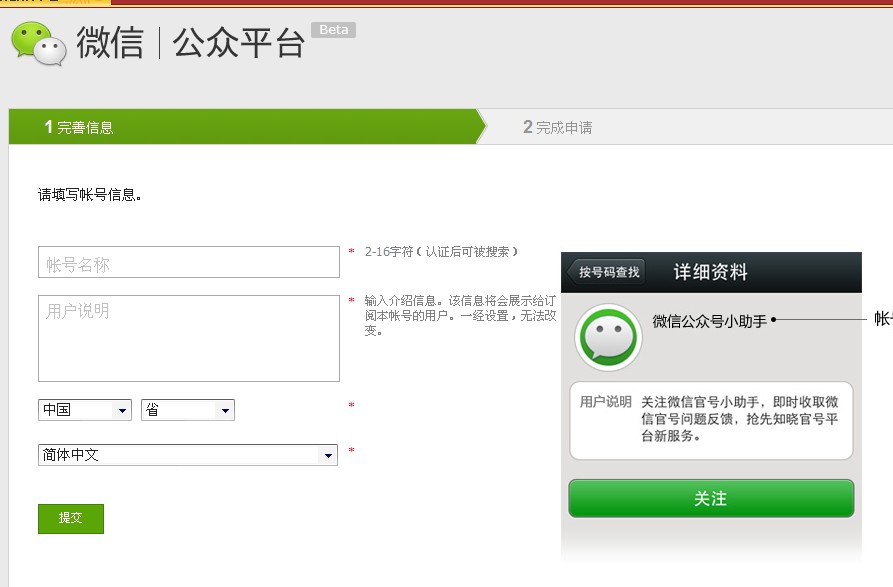
Task: Open the 中国 country dropdown
Action: [86, 410]
